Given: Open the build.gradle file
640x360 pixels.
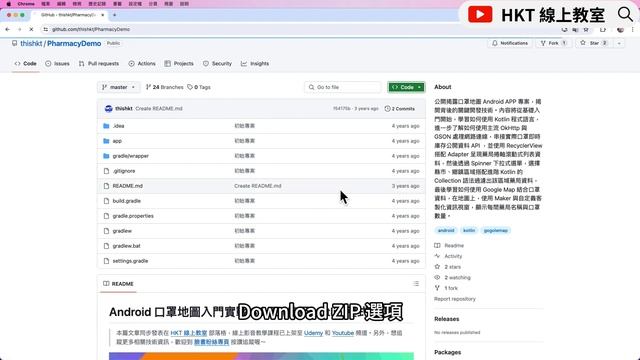Looking at the screenshot, I should (x=127, y=201).
